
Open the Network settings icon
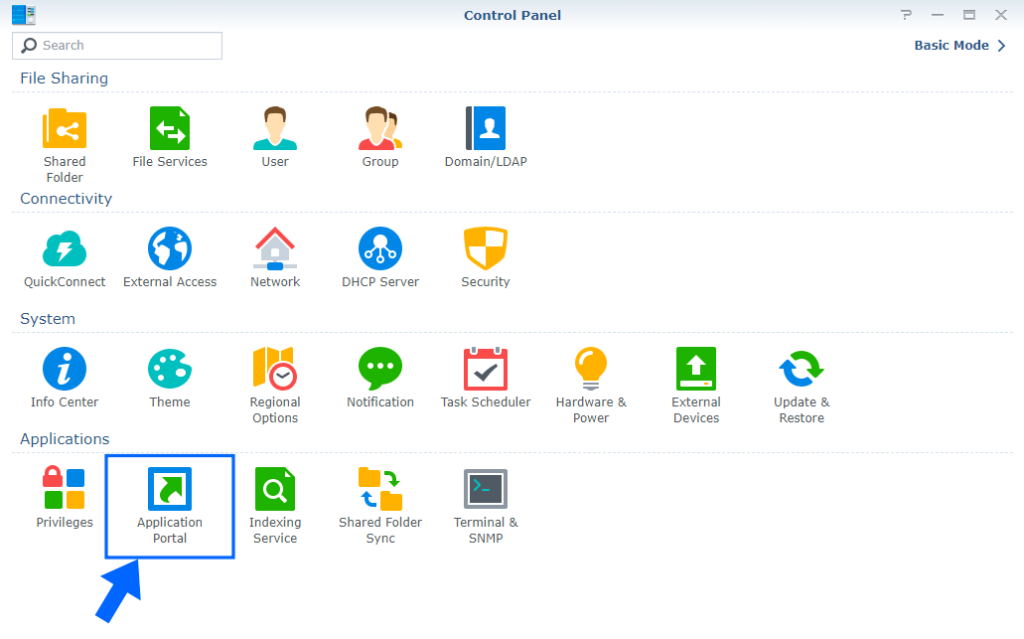click(x=275, y=249)
